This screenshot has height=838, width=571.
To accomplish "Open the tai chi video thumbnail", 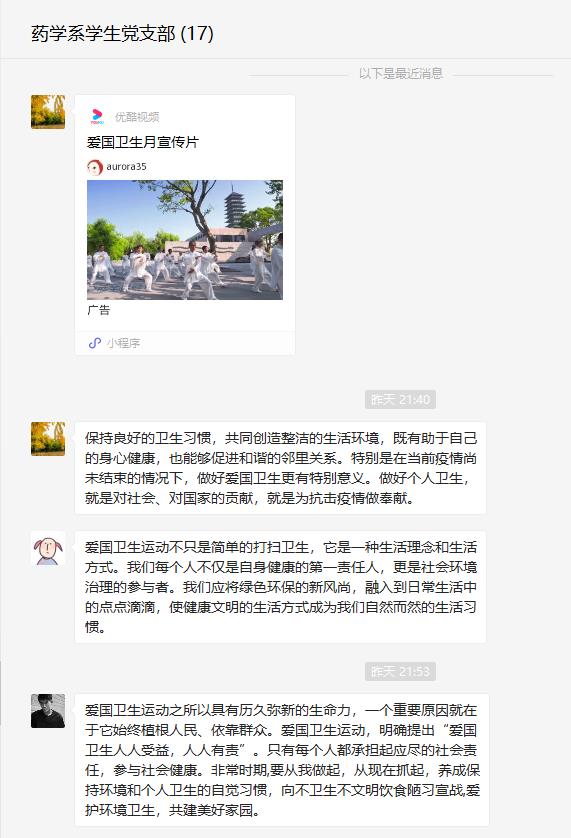I will tap(185, 240).
